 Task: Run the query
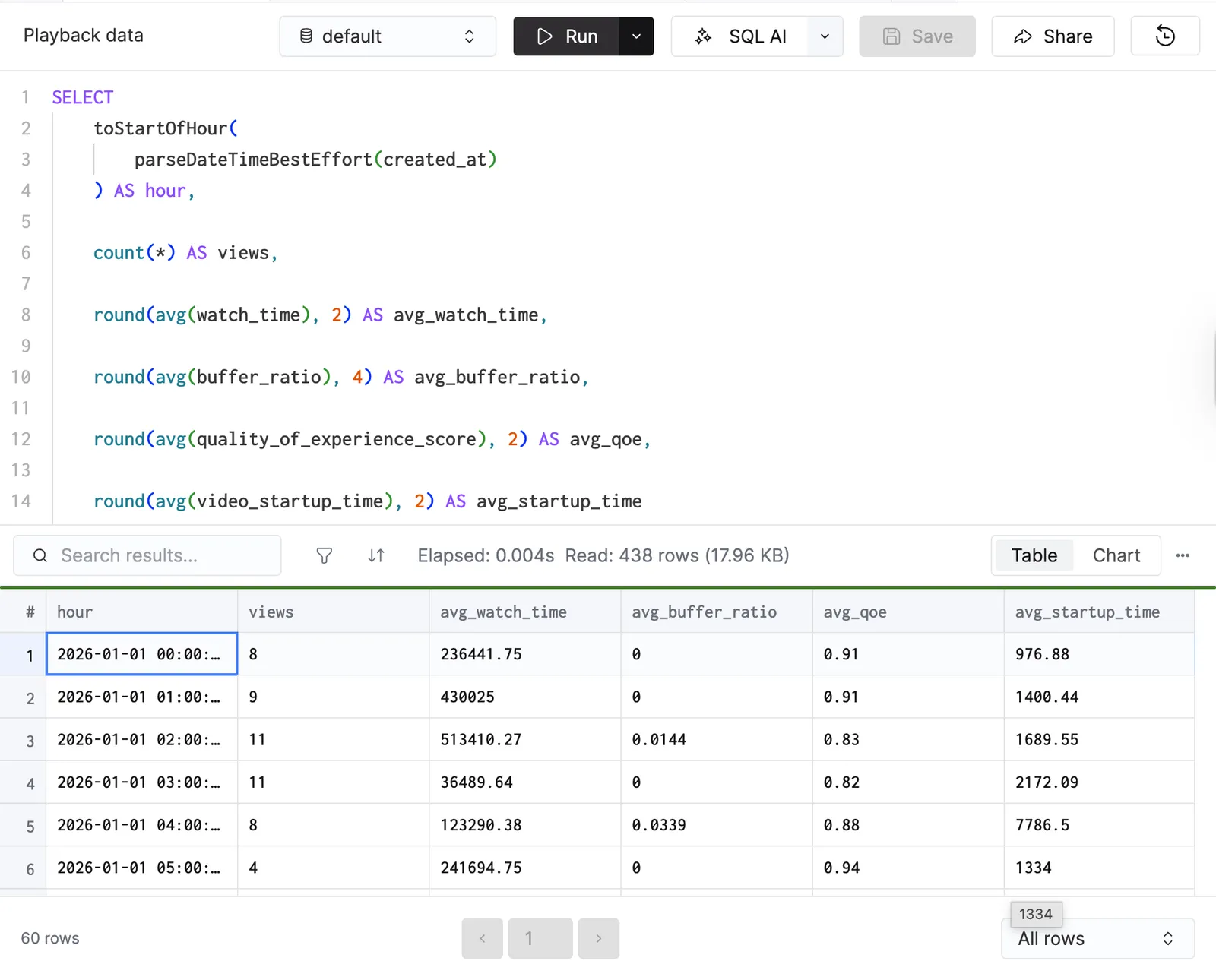567,36
